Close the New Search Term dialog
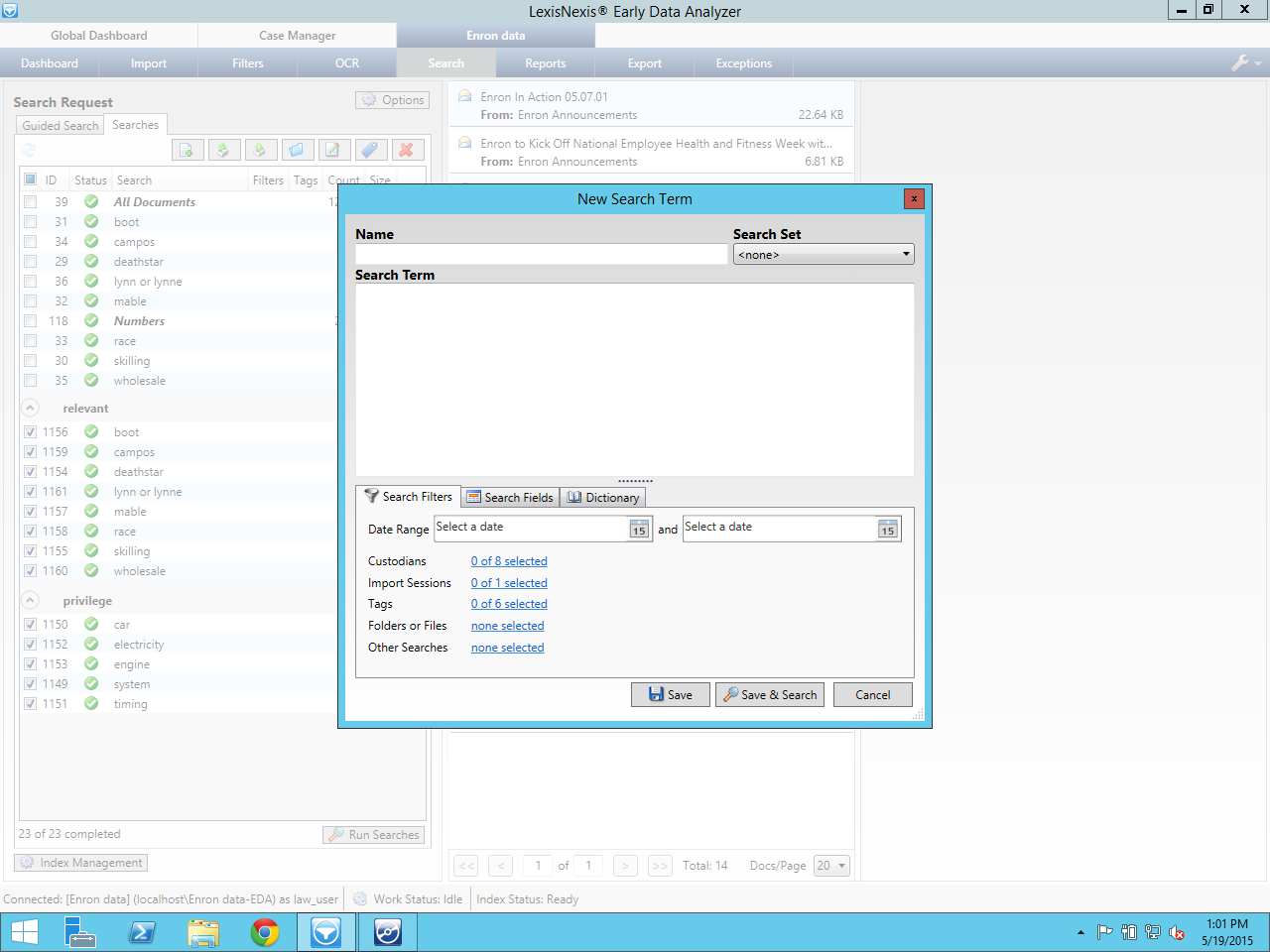Image resolution: width=1270 pixels, height=952 pixels. [x=914, y=198]
